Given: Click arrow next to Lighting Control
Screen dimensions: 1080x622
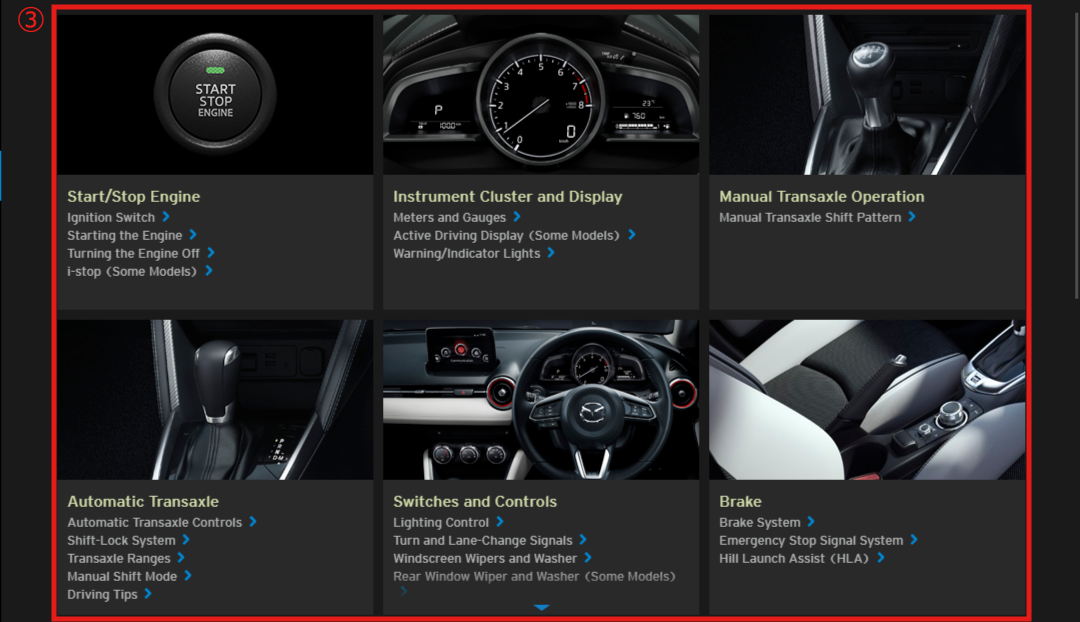Looking at the screenshot, I should (500, 522).
